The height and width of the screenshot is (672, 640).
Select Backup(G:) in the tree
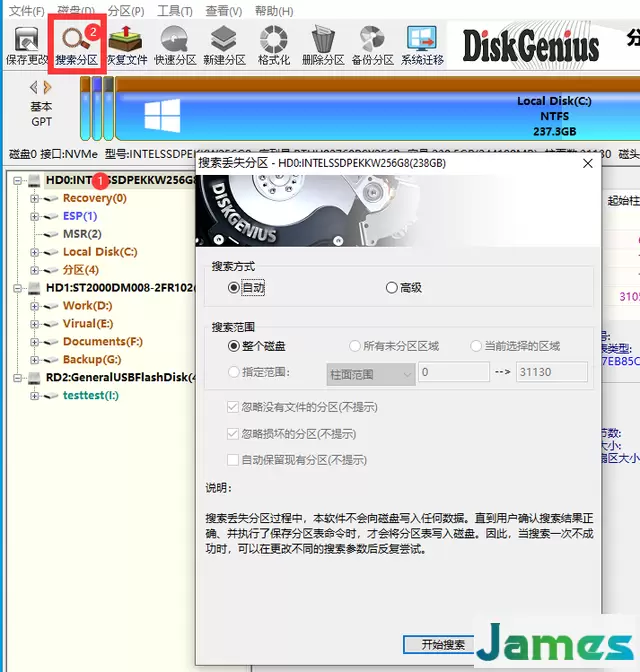pyautogui.click(x=92, y=360)
